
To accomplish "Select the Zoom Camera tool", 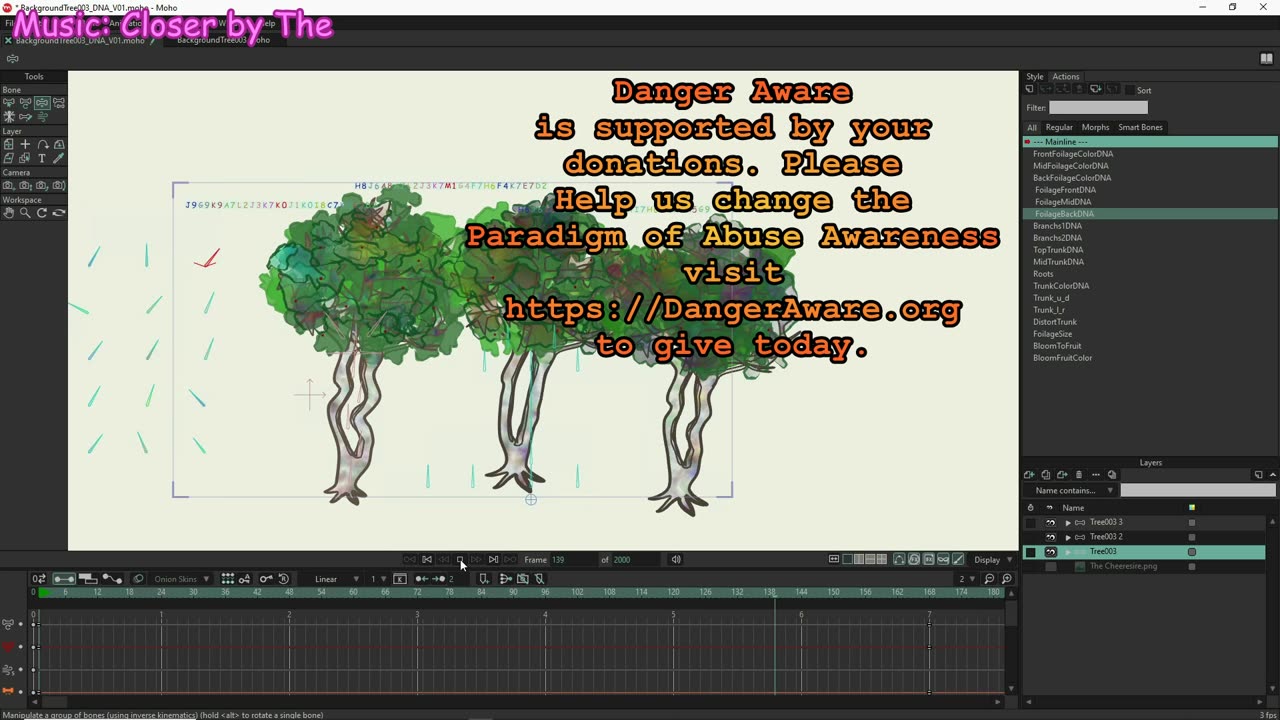I will (25, 185).
